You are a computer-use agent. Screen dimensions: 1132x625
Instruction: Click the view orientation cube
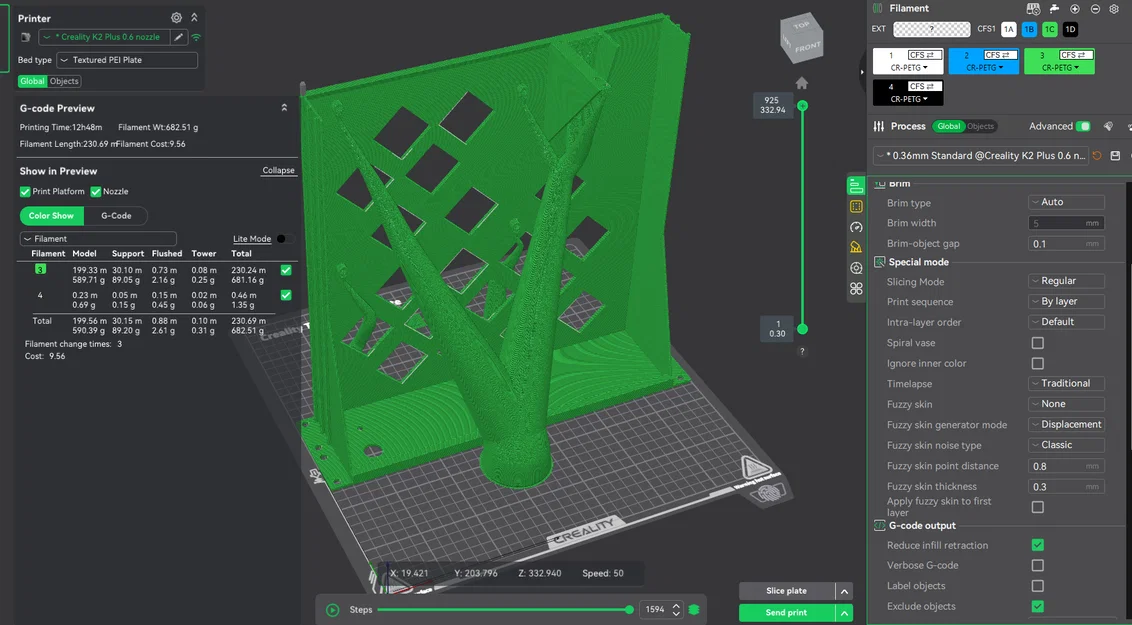(801, 37)
